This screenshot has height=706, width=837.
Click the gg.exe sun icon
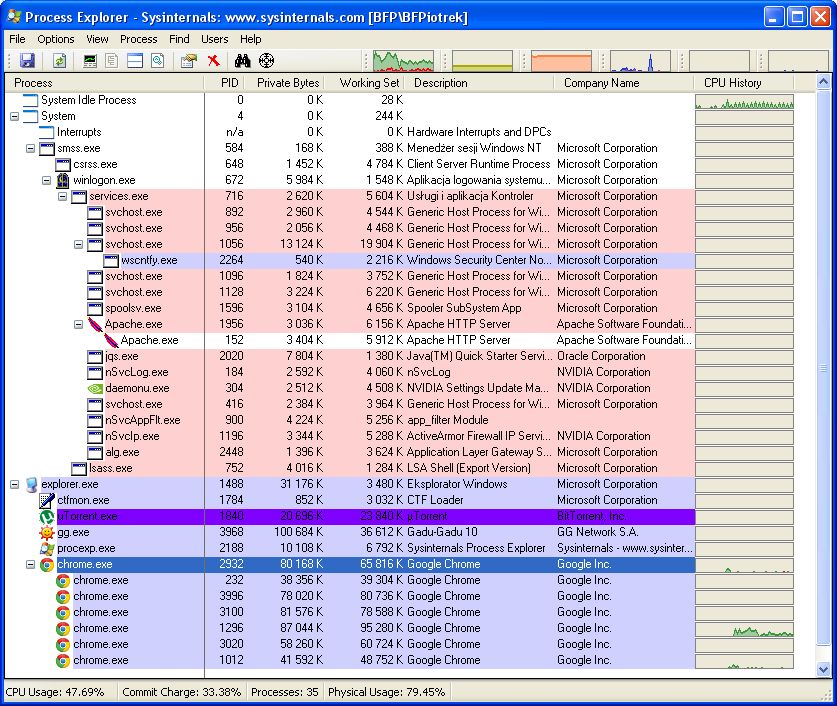tap(47, 533)
